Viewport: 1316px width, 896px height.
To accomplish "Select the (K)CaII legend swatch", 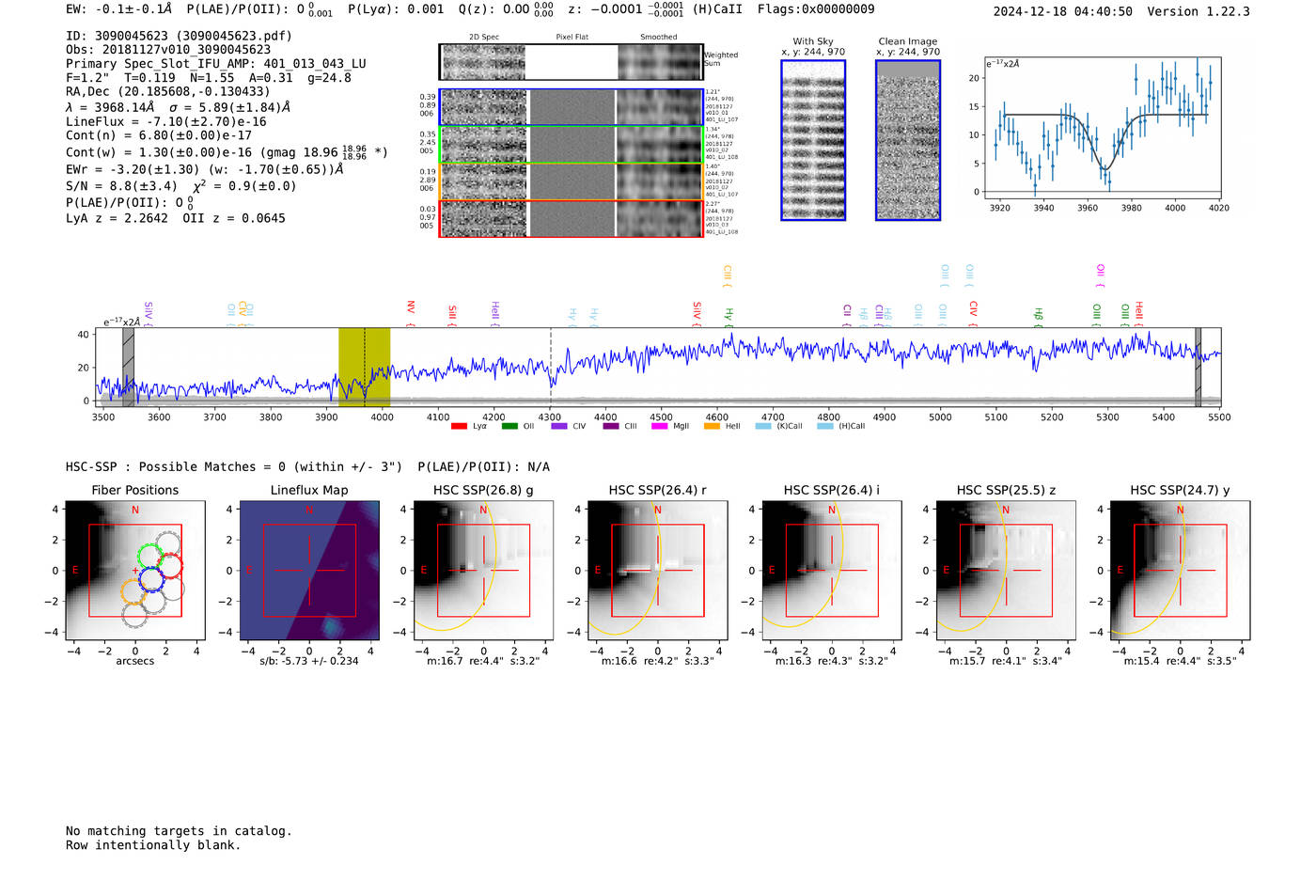I will [763, 427].
